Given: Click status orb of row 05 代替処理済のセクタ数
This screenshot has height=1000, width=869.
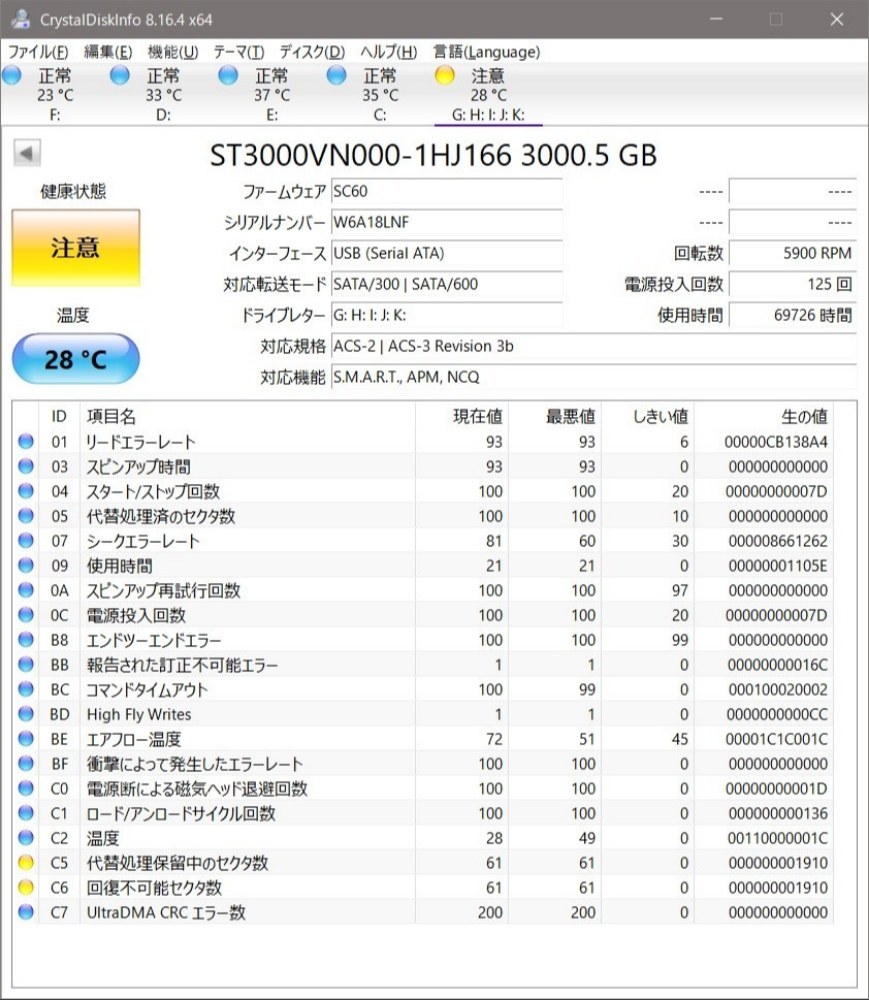Looking at the screenshot, I should pos(26,516).
